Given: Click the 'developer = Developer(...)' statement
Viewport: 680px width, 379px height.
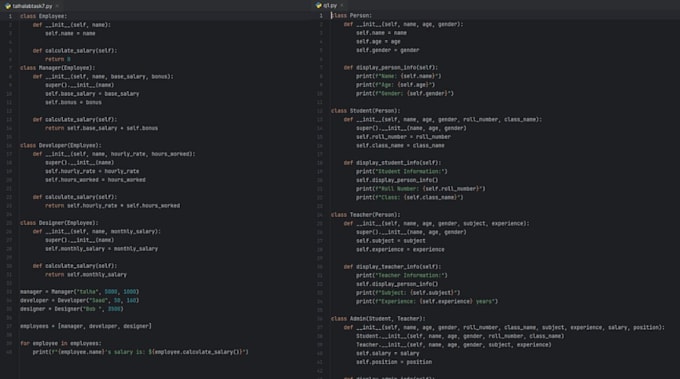Looking at the screenshot, I should [x=79, y=300].
